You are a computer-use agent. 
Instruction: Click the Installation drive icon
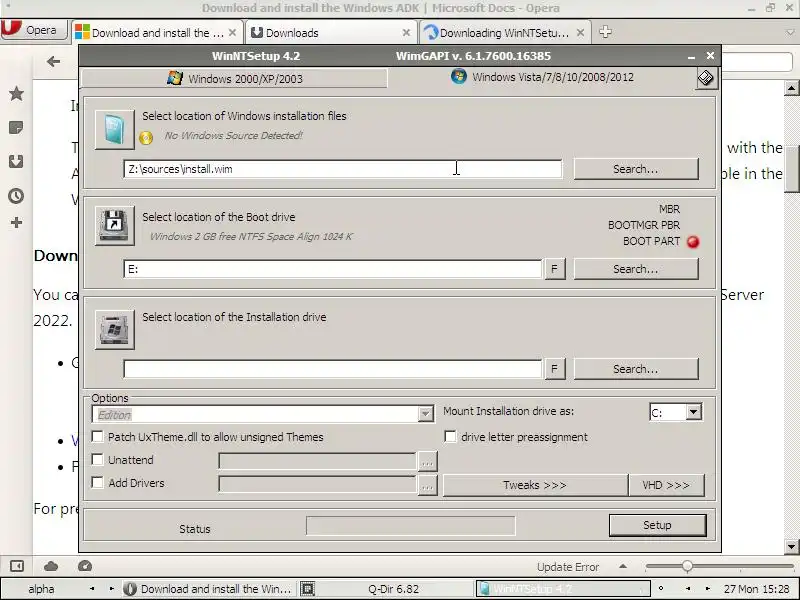click(114, 330)
